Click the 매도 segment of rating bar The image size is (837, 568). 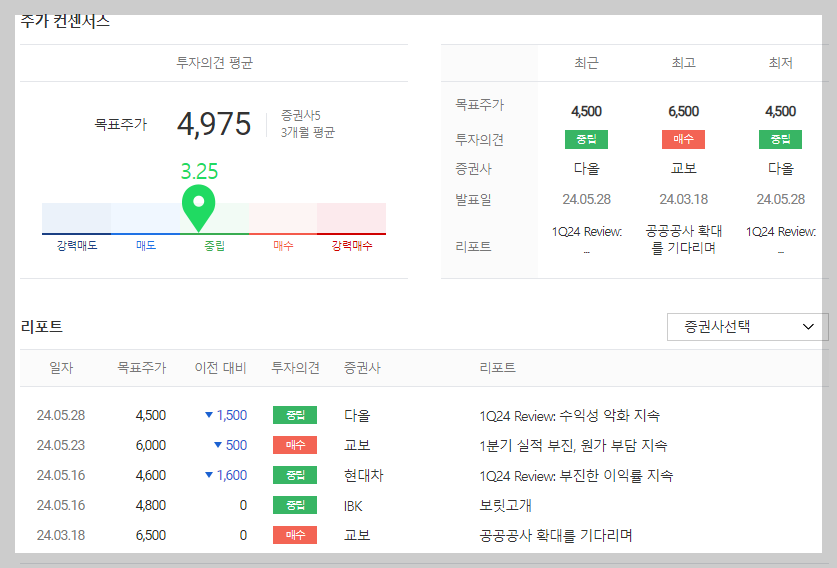(x=145, y=218)
